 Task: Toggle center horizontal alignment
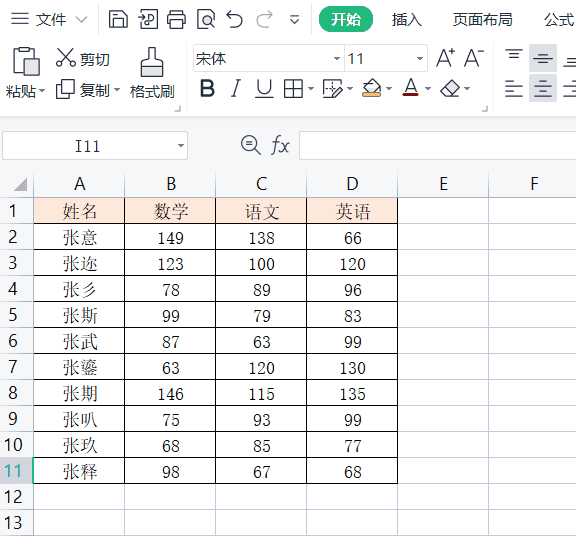(543, 88)
